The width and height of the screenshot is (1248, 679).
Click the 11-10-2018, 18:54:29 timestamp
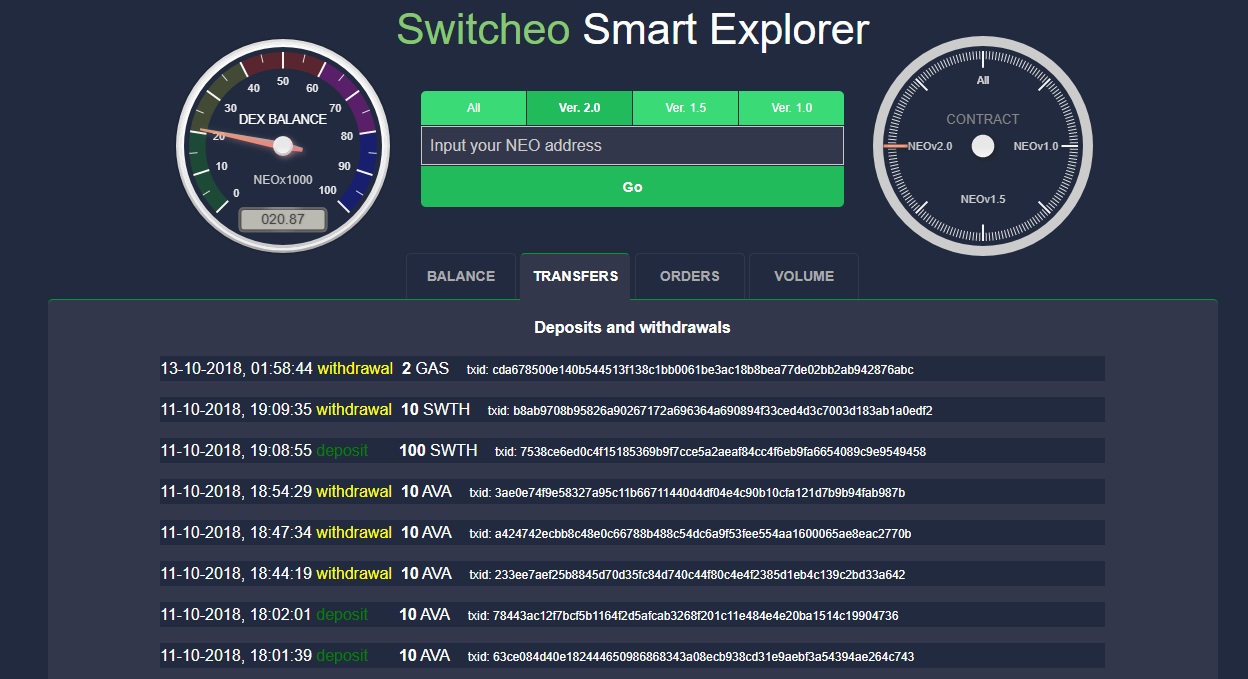237,492
